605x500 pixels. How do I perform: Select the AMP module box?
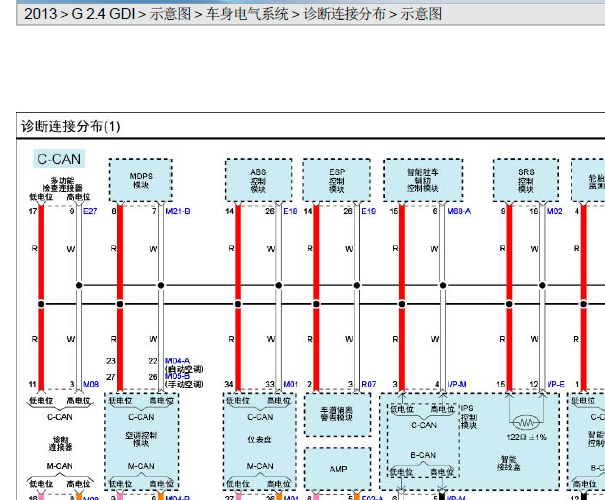[x=338, y=469]
